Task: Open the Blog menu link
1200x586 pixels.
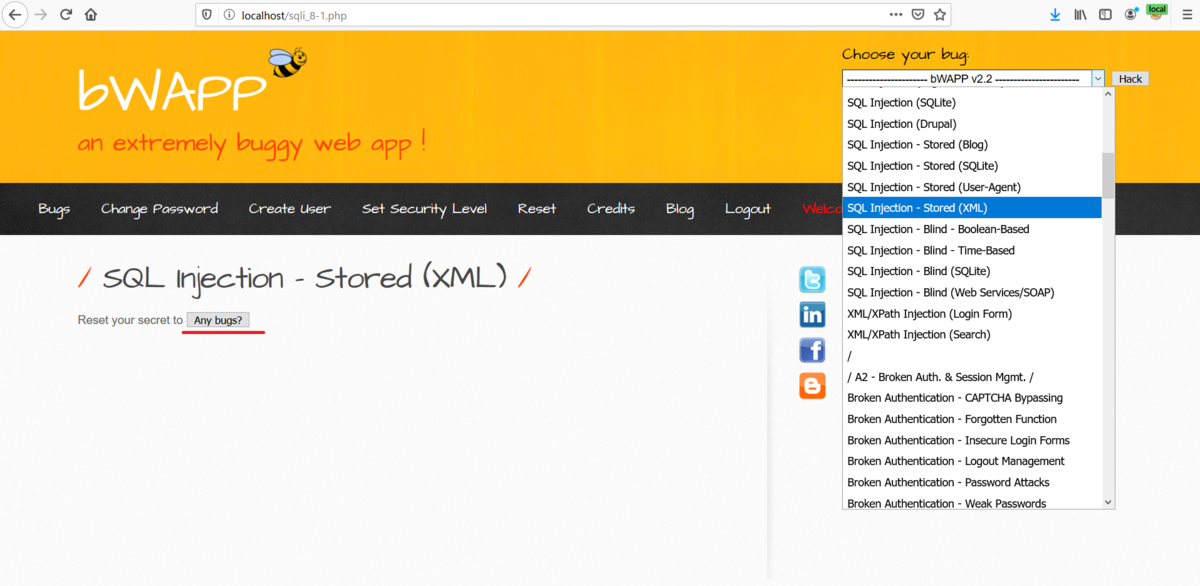Action: 680,209
